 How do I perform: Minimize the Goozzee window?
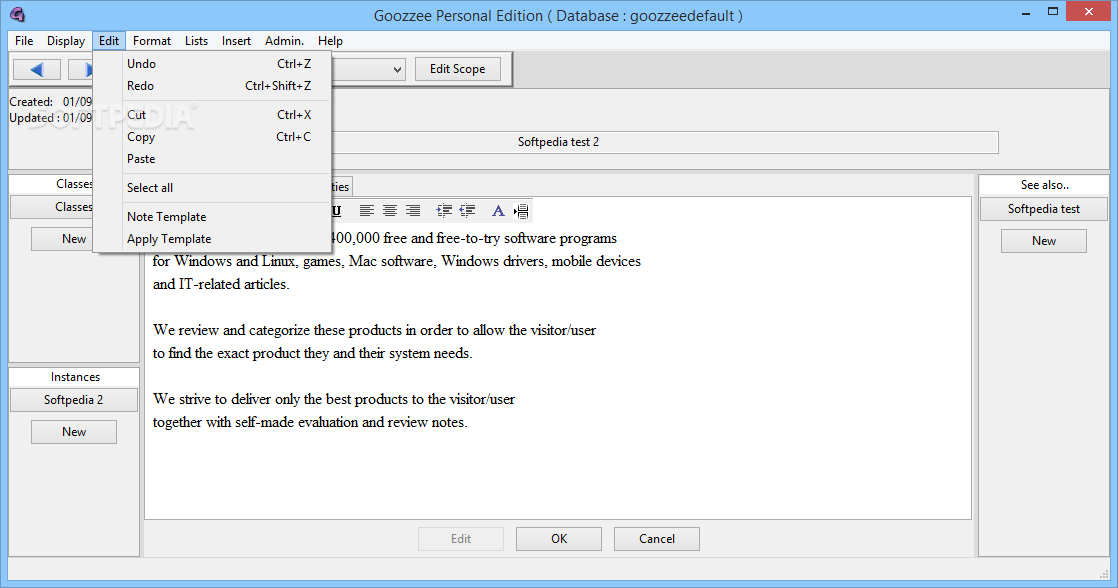point(1026,13)
